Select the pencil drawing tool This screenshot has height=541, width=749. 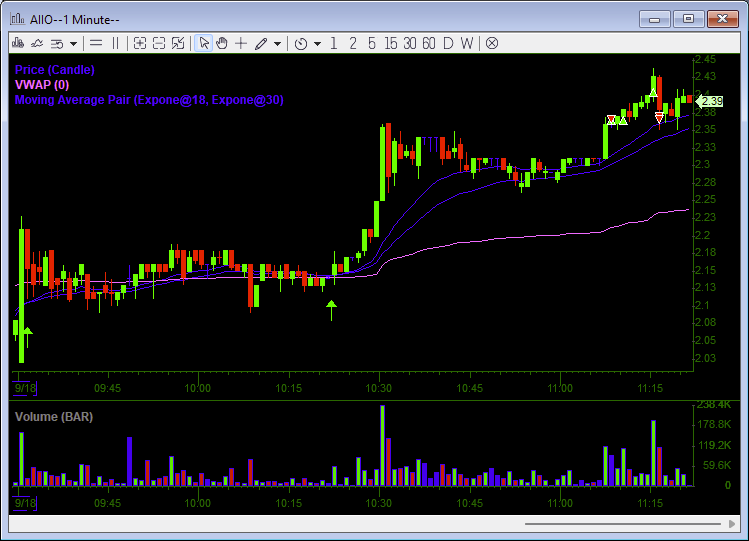261,43
